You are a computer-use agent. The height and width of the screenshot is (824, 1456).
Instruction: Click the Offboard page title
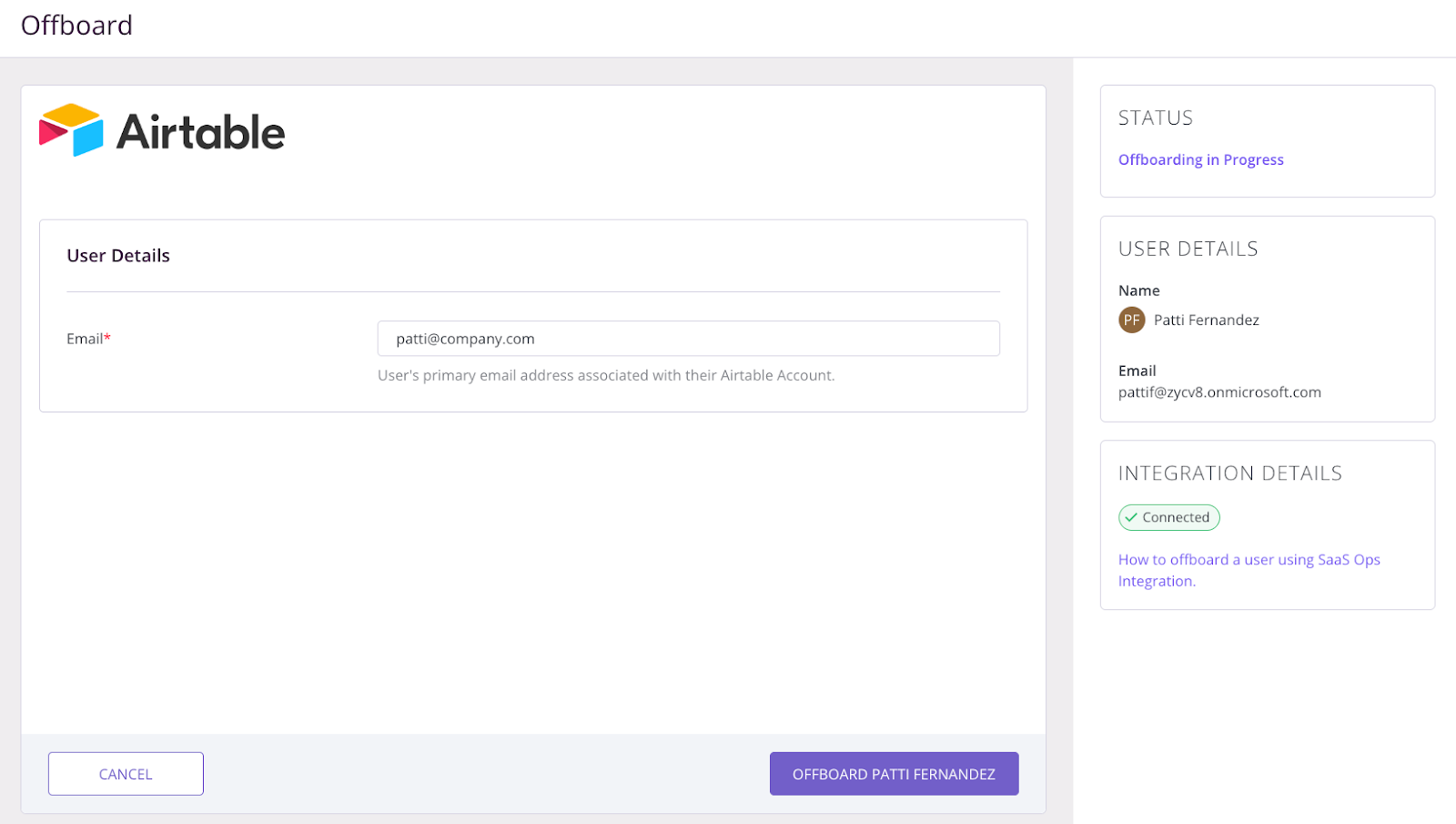pos(76,25)
